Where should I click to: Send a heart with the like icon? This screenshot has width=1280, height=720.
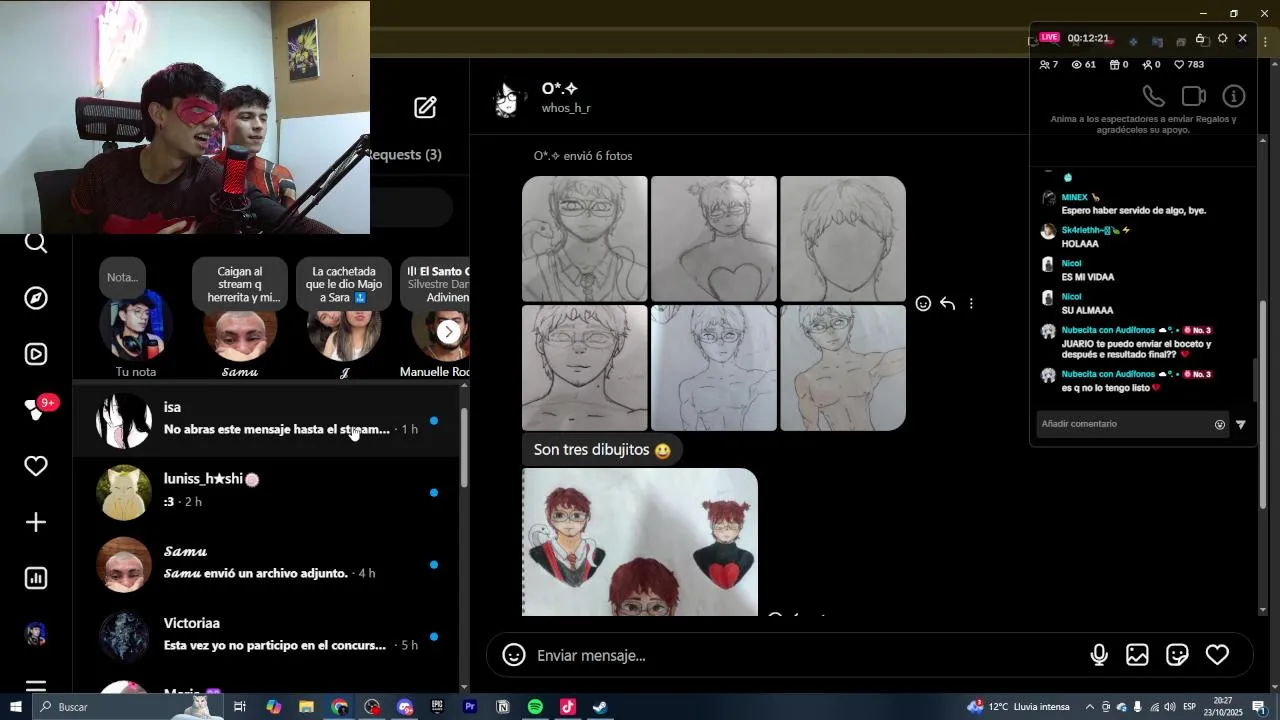click(1217, 655)
